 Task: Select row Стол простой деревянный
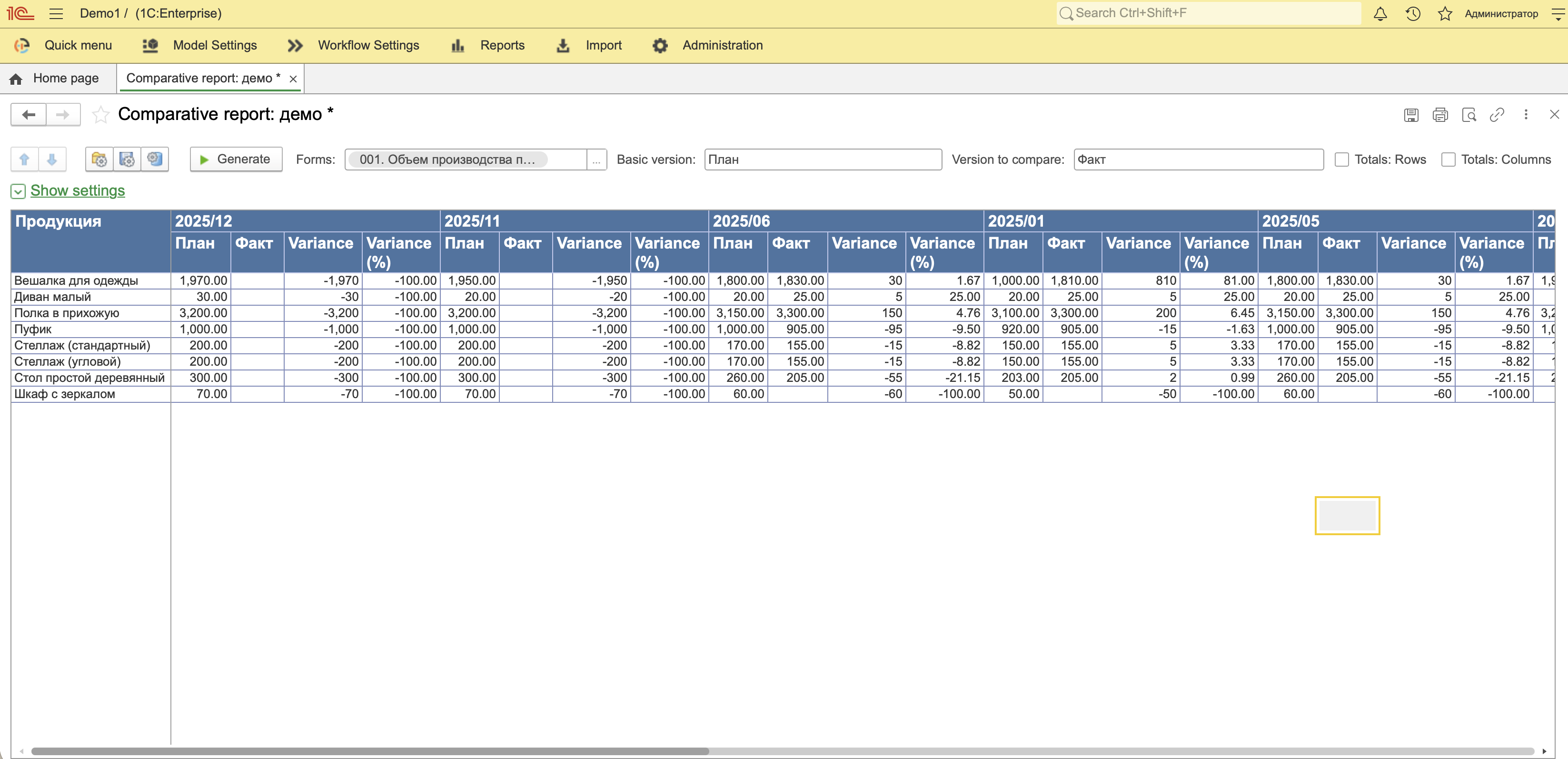[x=91, y=378]
